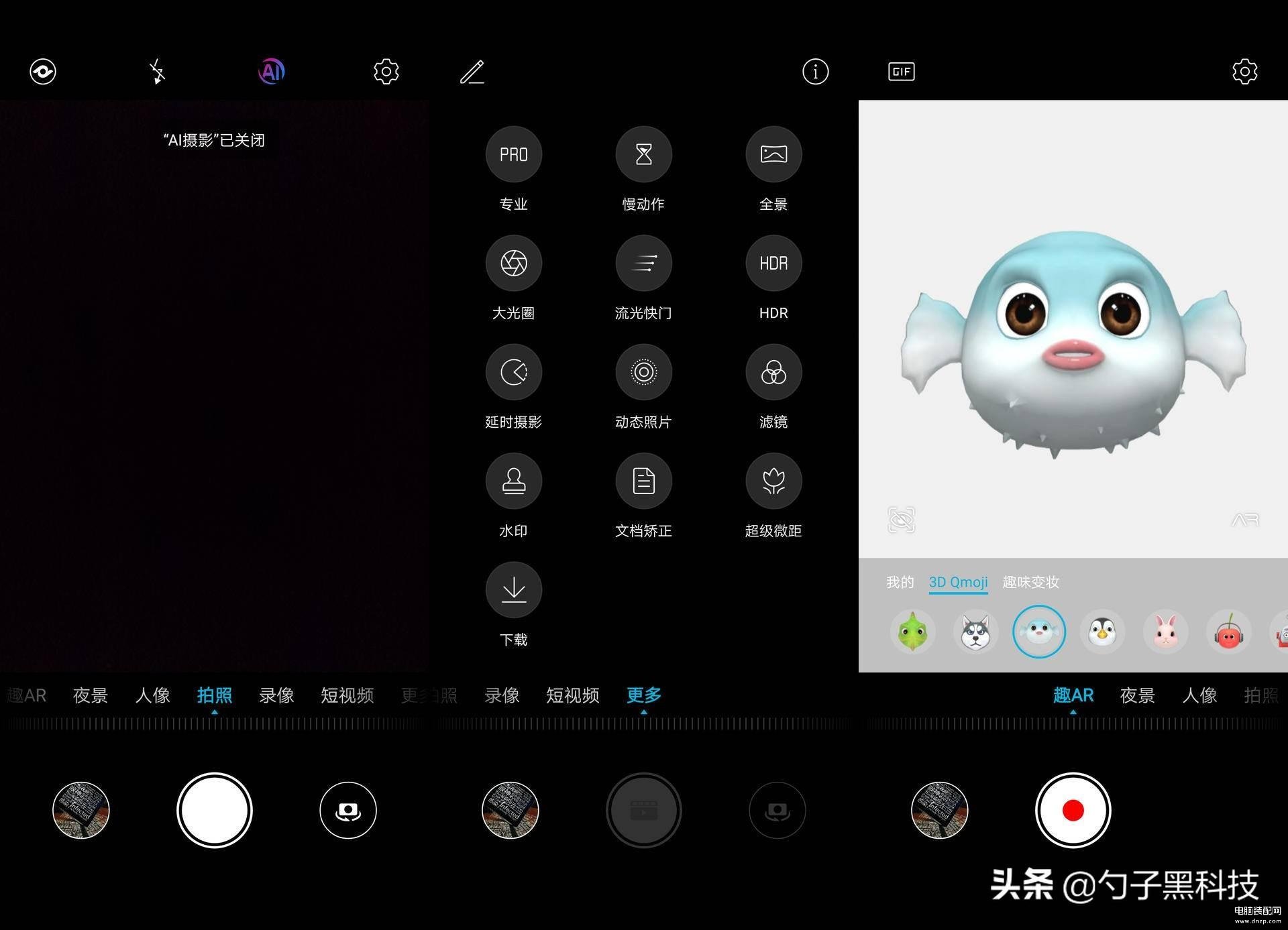Tap the More screen mode ruler

(x=644, y=723)
